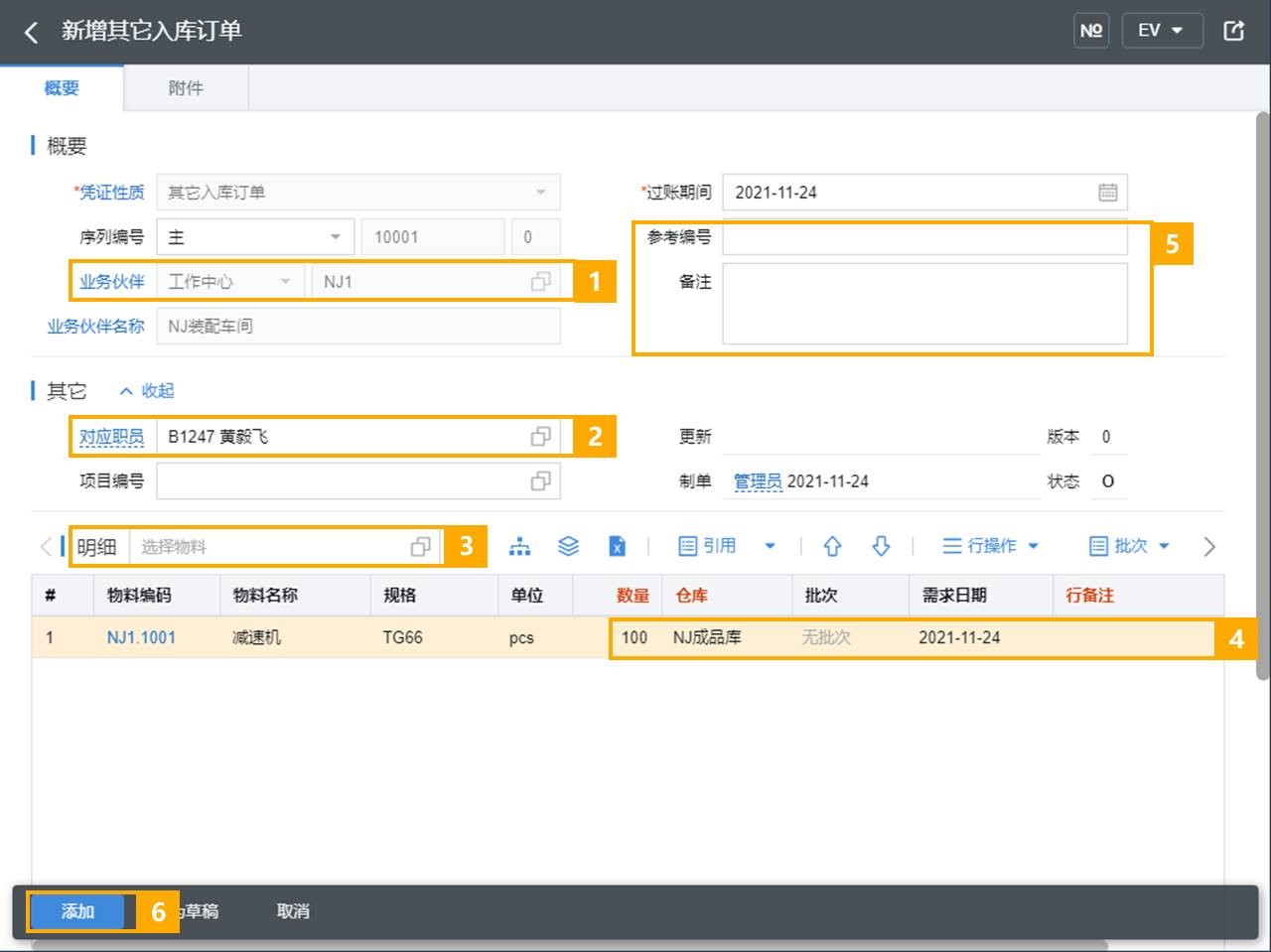Switch to the 附件 tab
The height and width of the screenshot is (952, 1271).
(186, 88)
